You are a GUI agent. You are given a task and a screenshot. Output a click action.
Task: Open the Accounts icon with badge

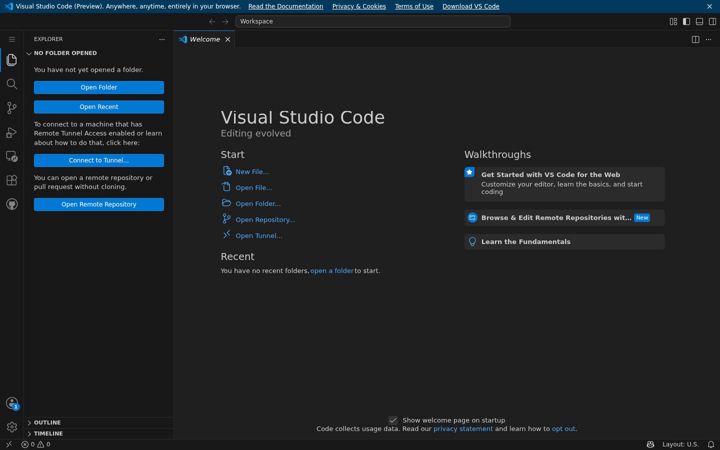point(12,403)
